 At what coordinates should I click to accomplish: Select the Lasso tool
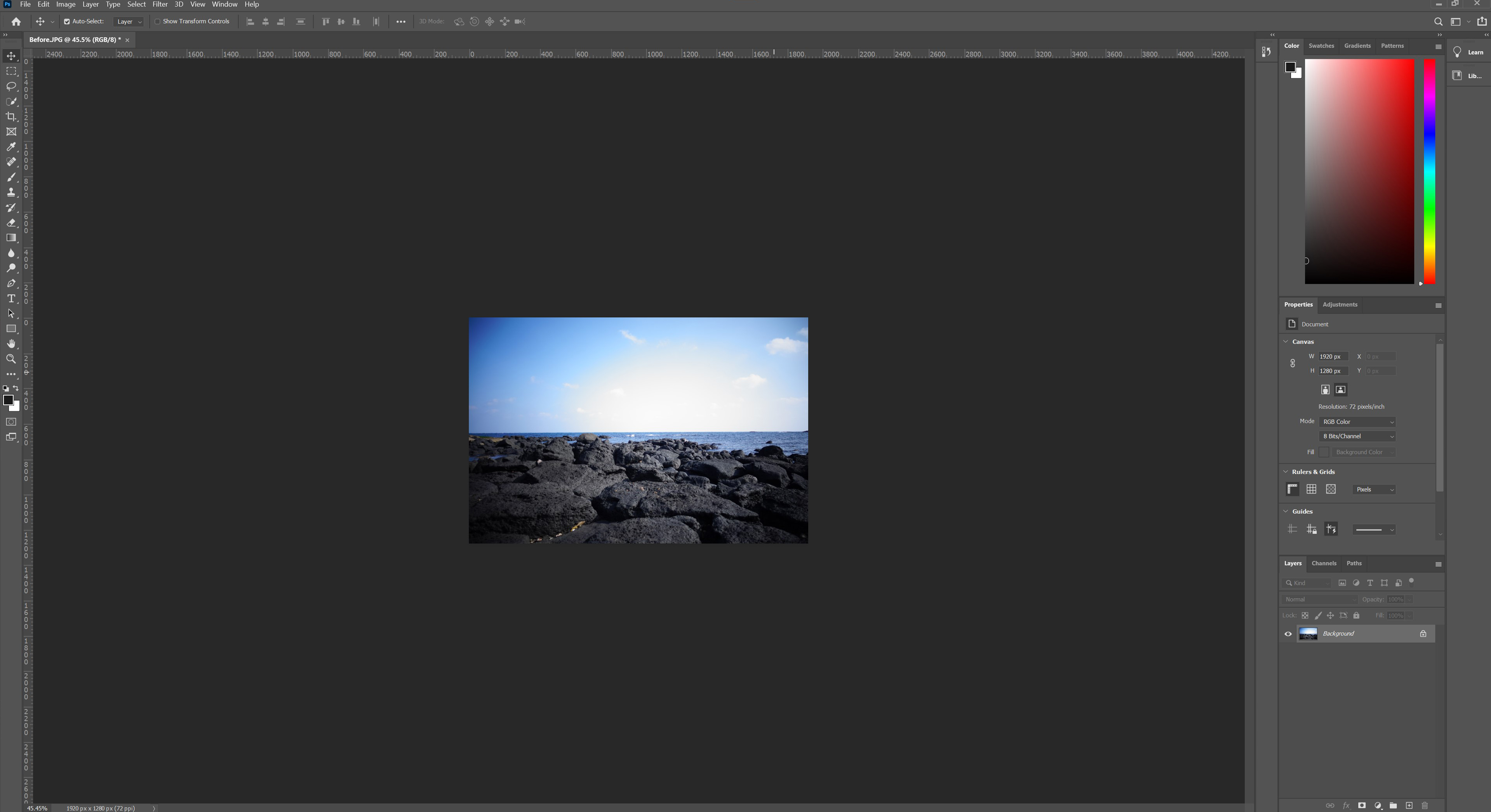click(x=11, y=86)
